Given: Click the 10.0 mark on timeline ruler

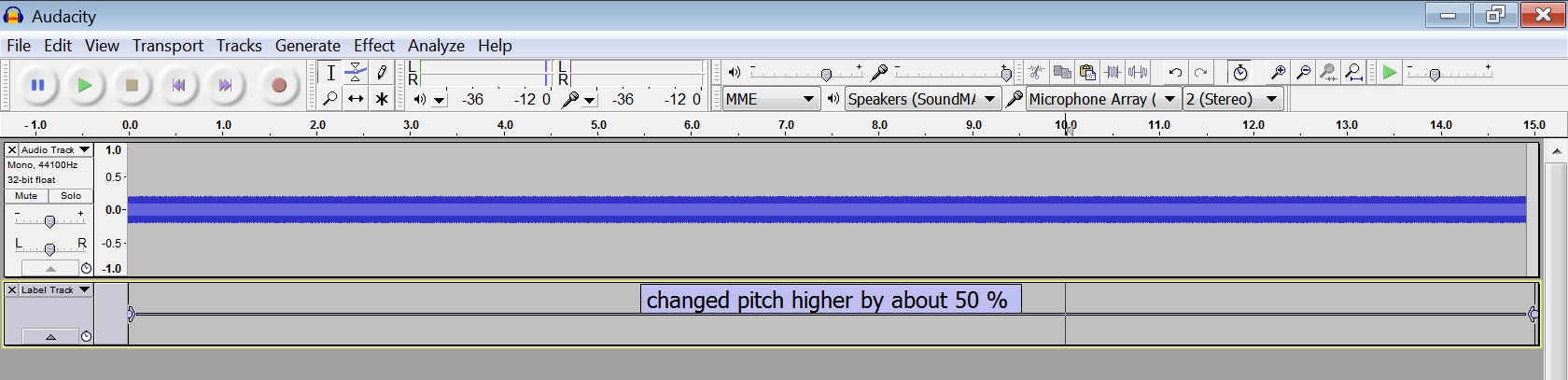Looking at the screenshot, I should 1066,125.
